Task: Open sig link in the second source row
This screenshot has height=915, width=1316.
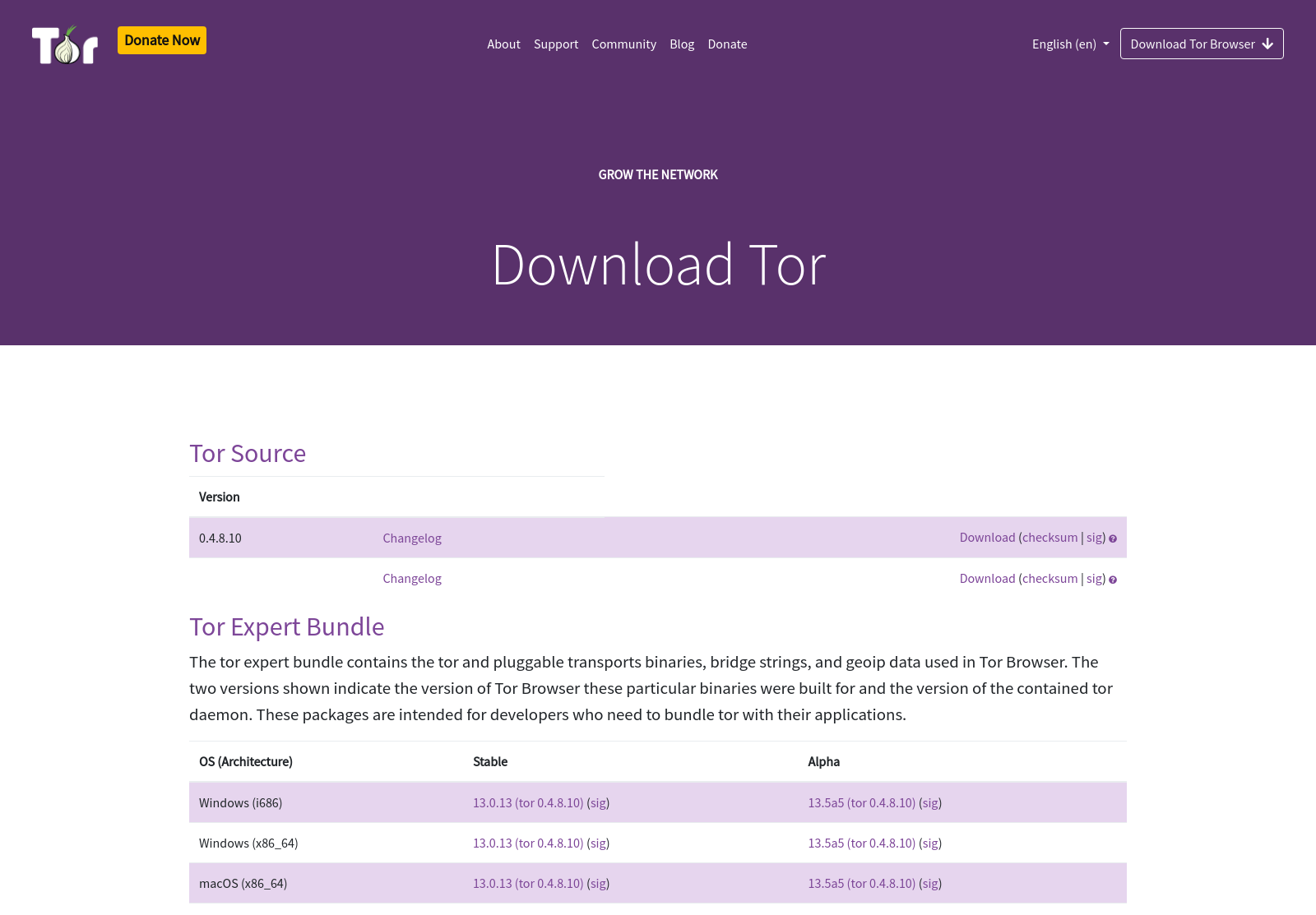Action: 1094,579
